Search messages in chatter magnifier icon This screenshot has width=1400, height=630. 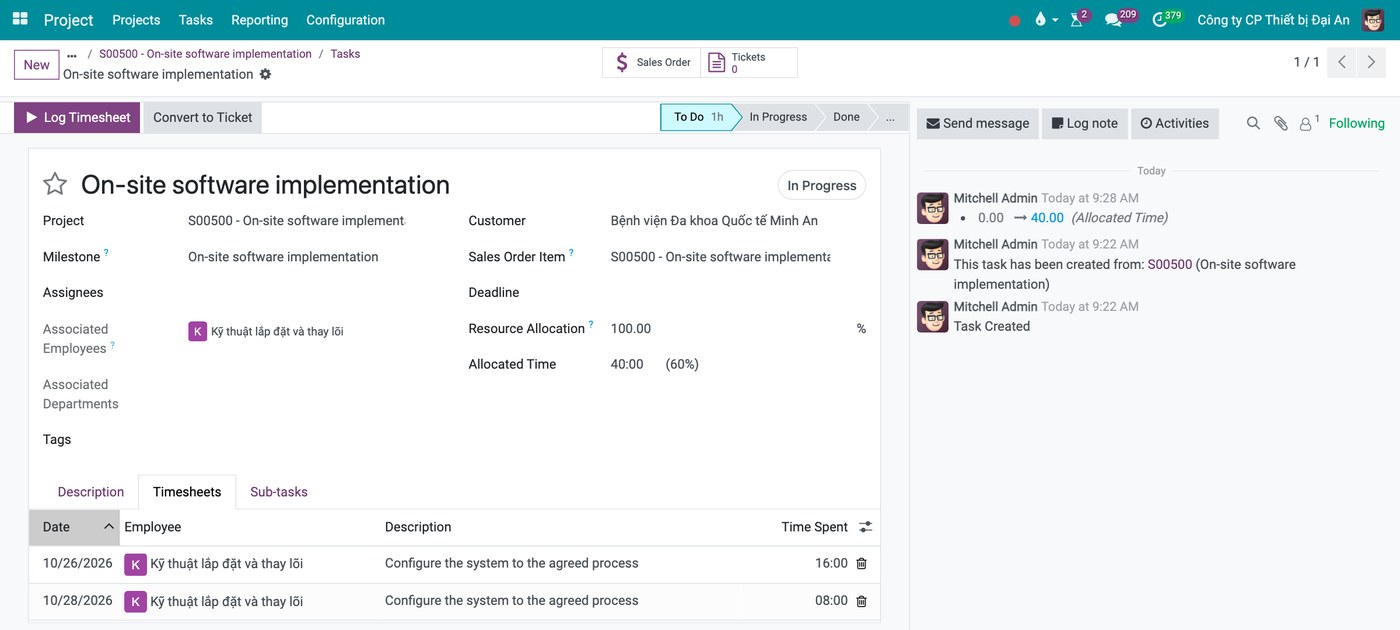pos(1253,123)
